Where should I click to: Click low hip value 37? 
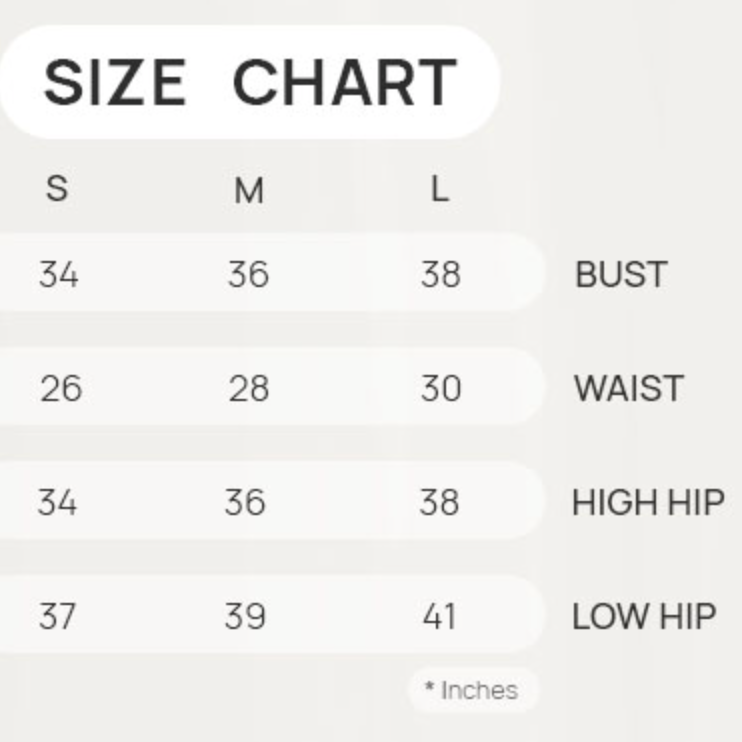click(57, 617)
